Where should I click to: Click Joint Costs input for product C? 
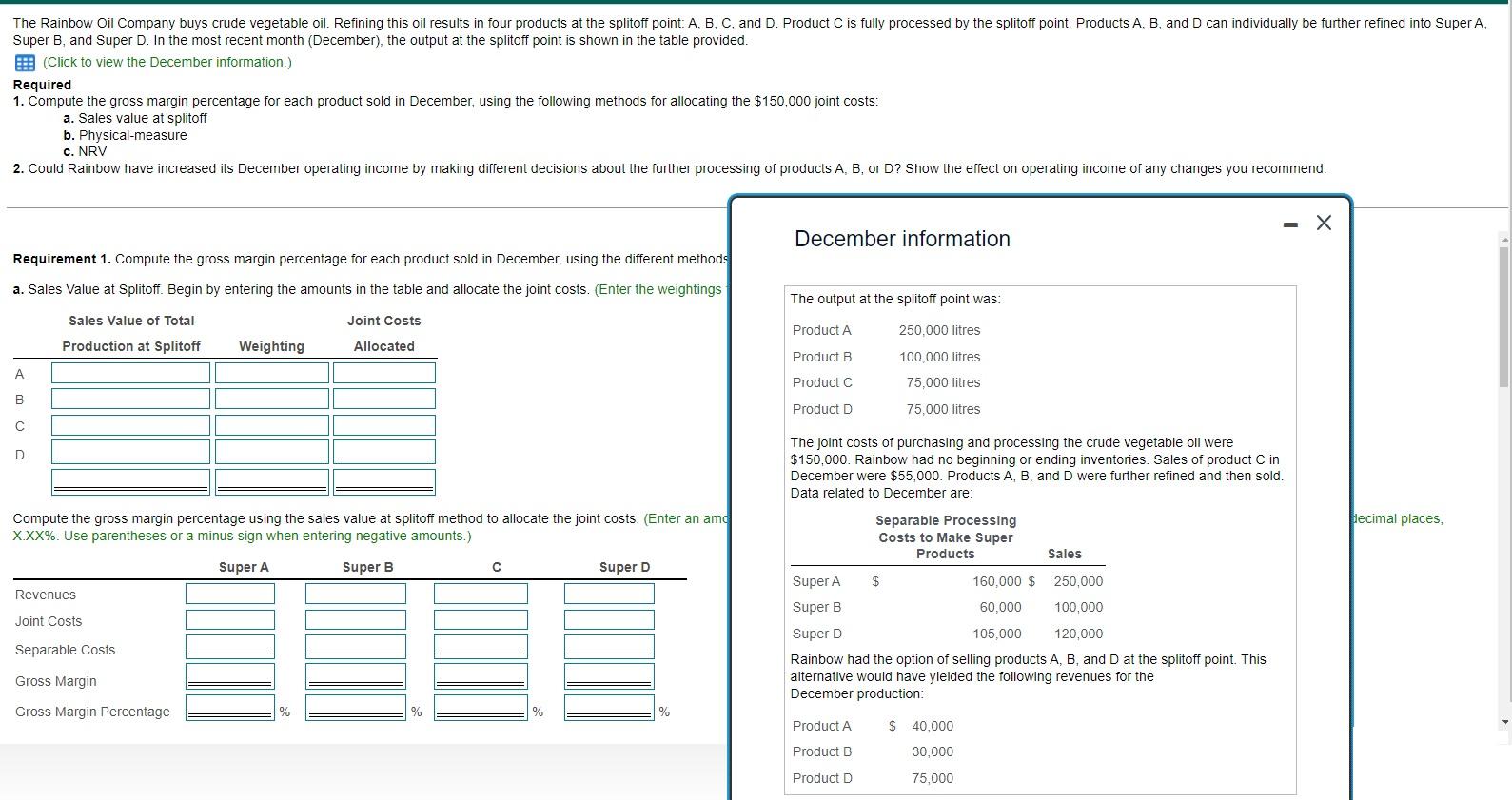tap(481, 620)
